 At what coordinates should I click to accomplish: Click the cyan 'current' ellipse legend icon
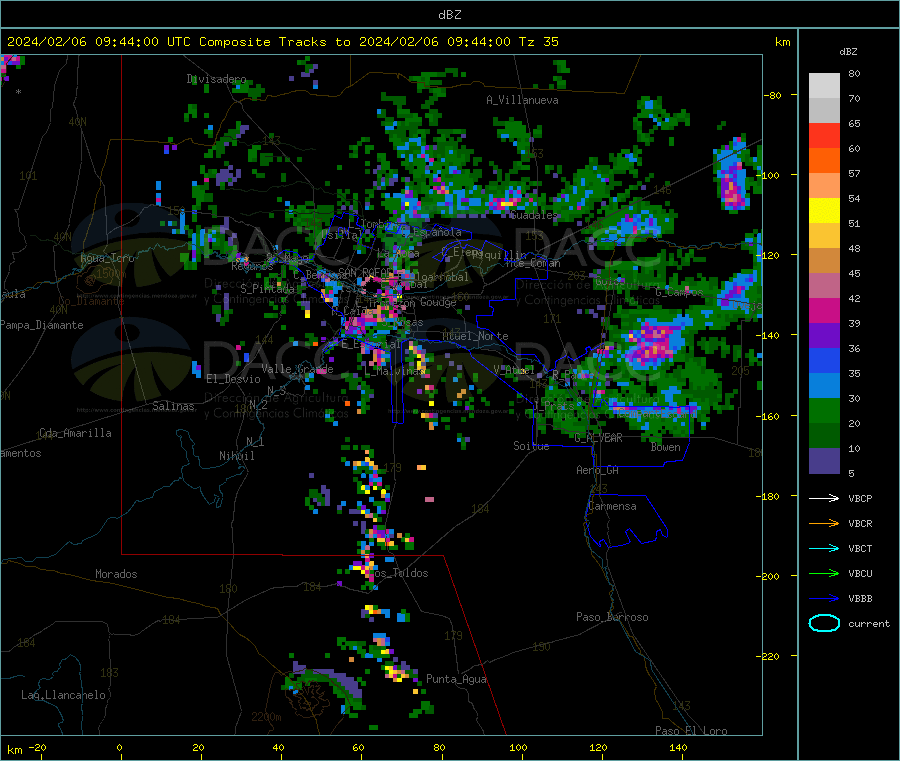(x=824, y=623)
